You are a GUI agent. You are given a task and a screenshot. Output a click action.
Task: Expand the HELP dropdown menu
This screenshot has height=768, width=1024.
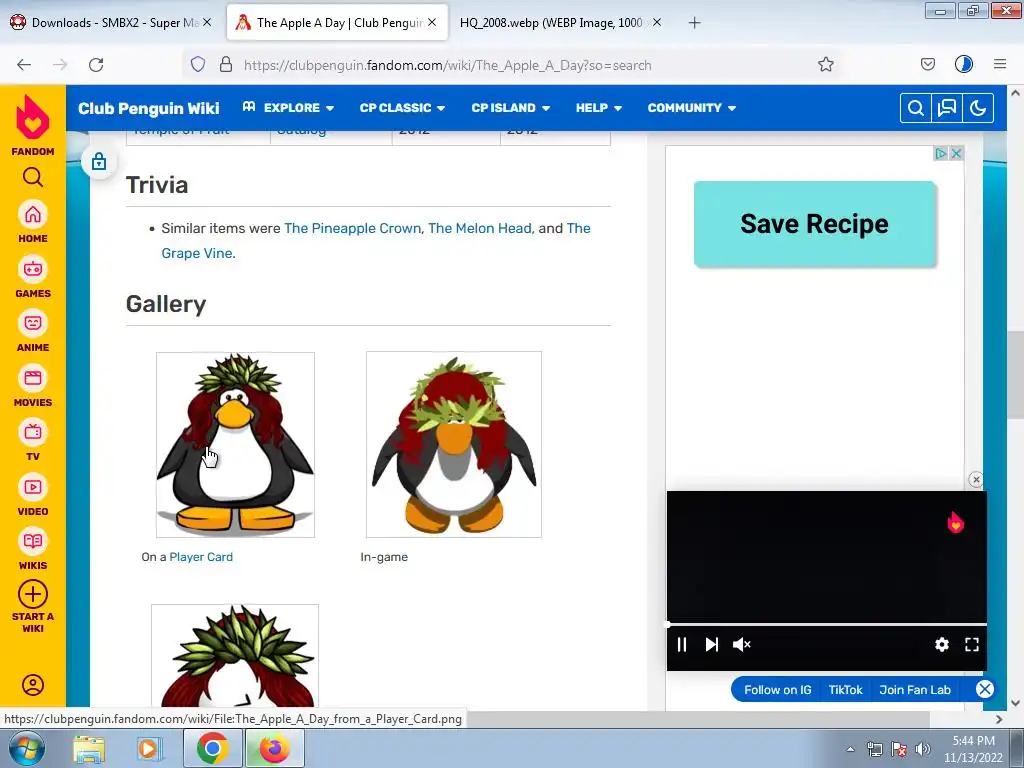[599, 108]
